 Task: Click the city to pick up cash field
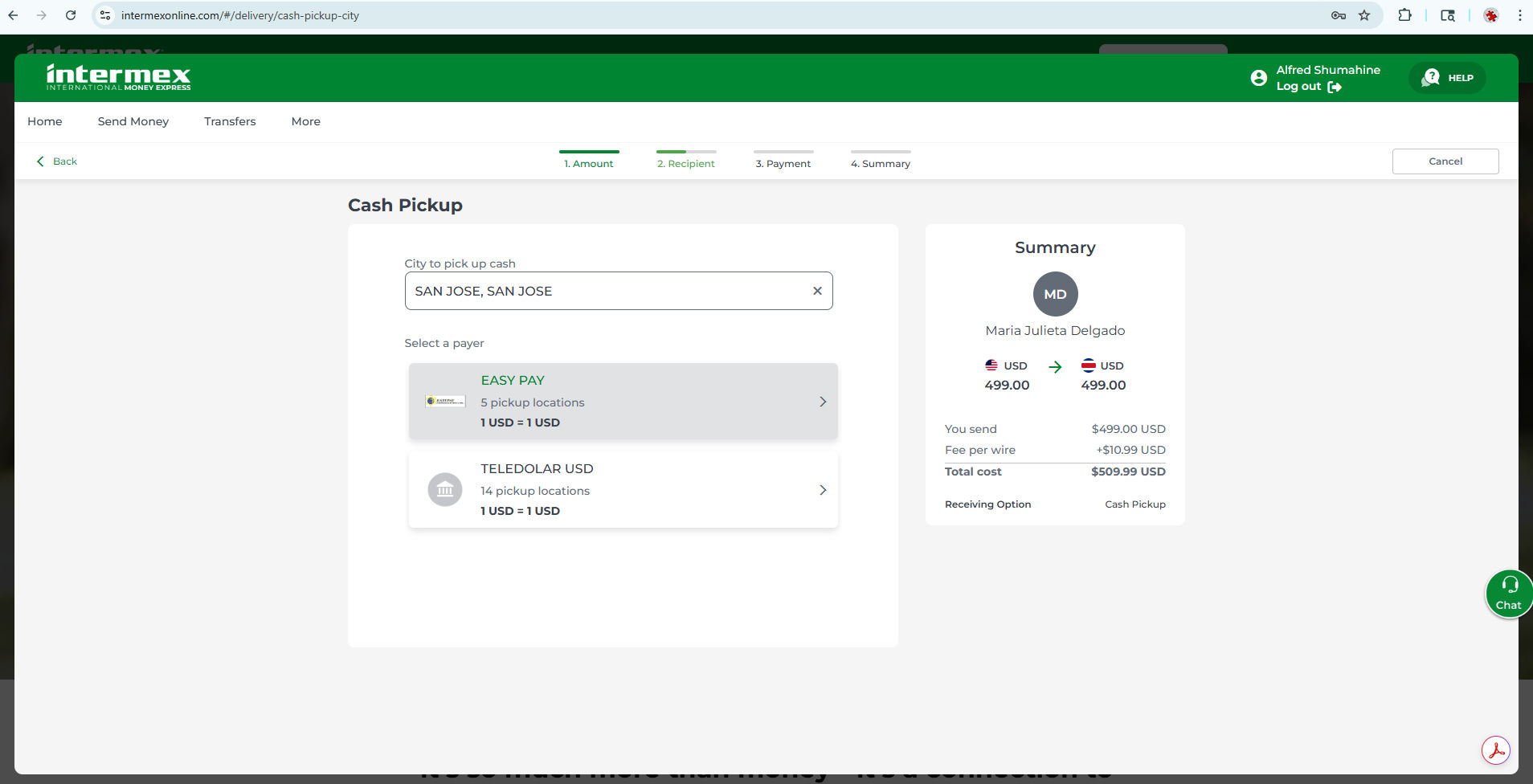tap(607, 291)
